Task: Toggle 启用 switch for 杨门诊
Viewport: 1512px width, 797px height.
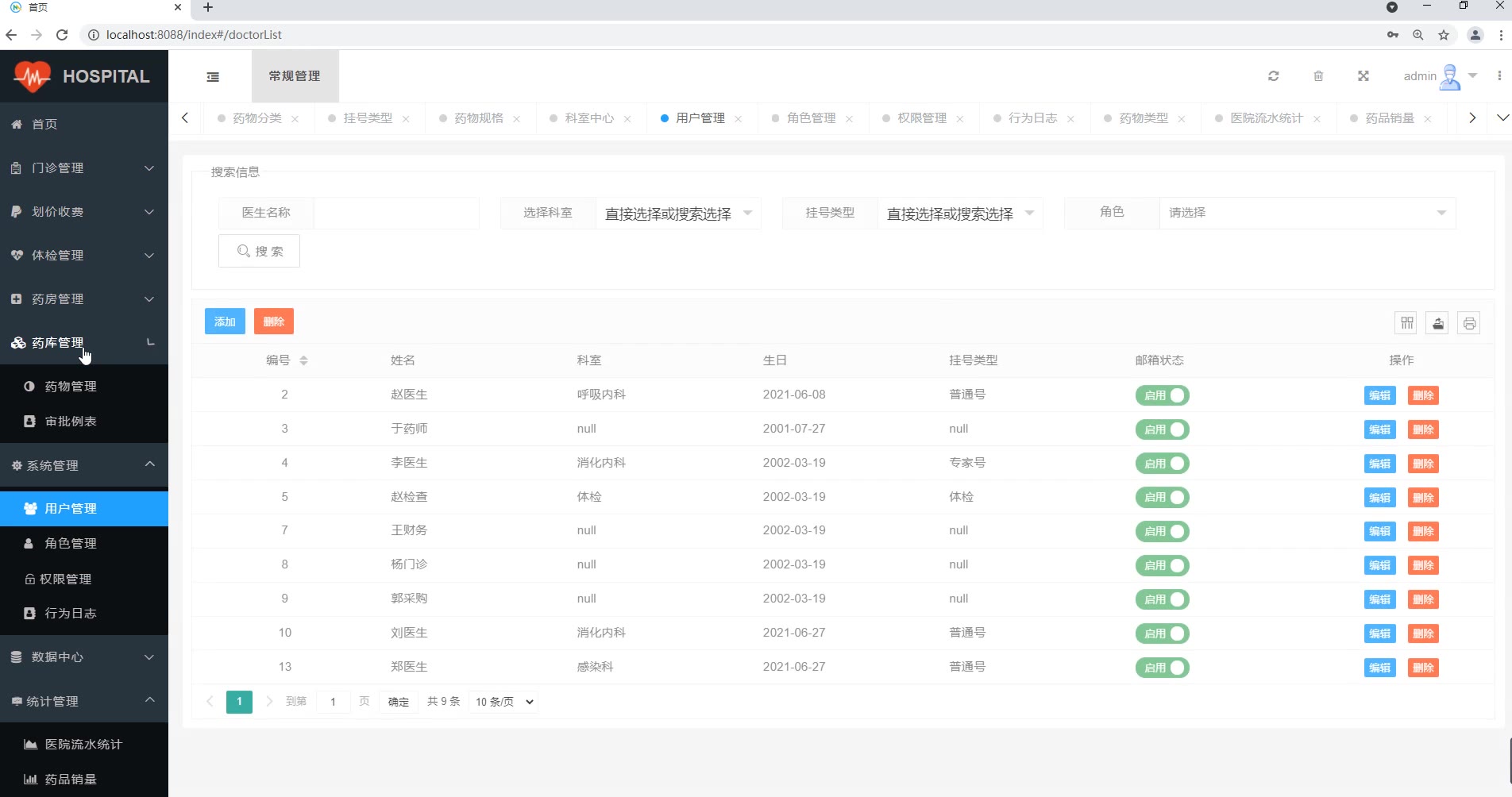Action: 1162,565
